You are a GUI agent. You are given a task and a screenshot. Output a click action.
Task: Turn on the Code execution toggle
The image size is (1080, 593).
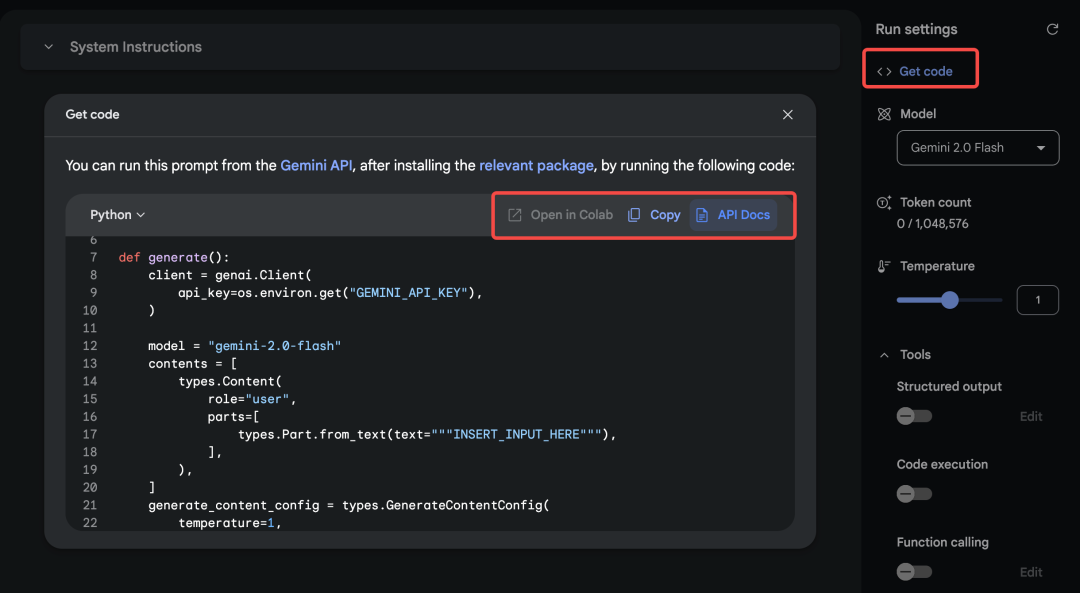(914, 494)
